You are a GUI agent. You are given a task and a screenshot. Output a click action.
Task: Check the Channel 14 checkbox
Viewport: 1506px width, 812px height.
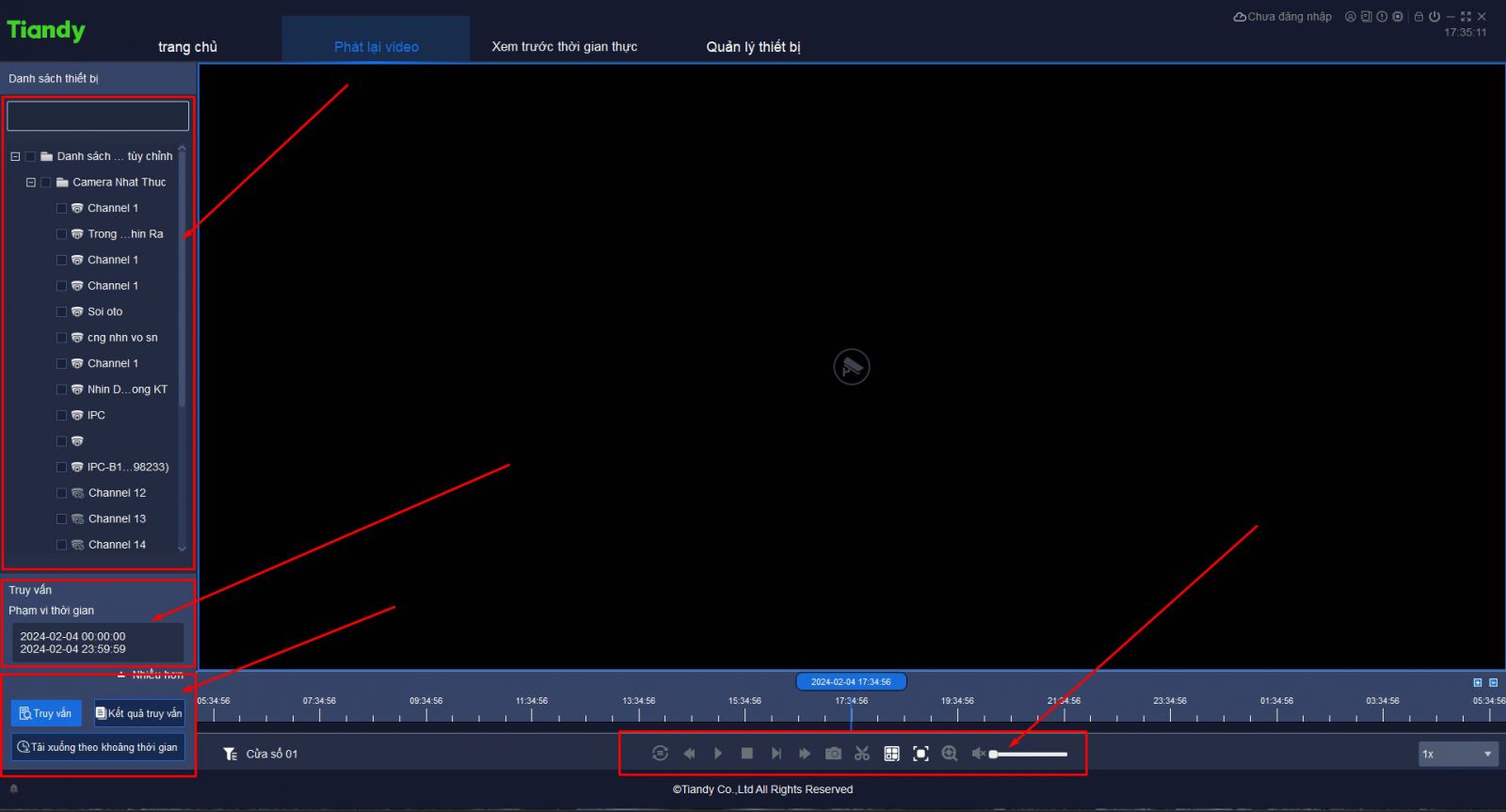point(62,544)
